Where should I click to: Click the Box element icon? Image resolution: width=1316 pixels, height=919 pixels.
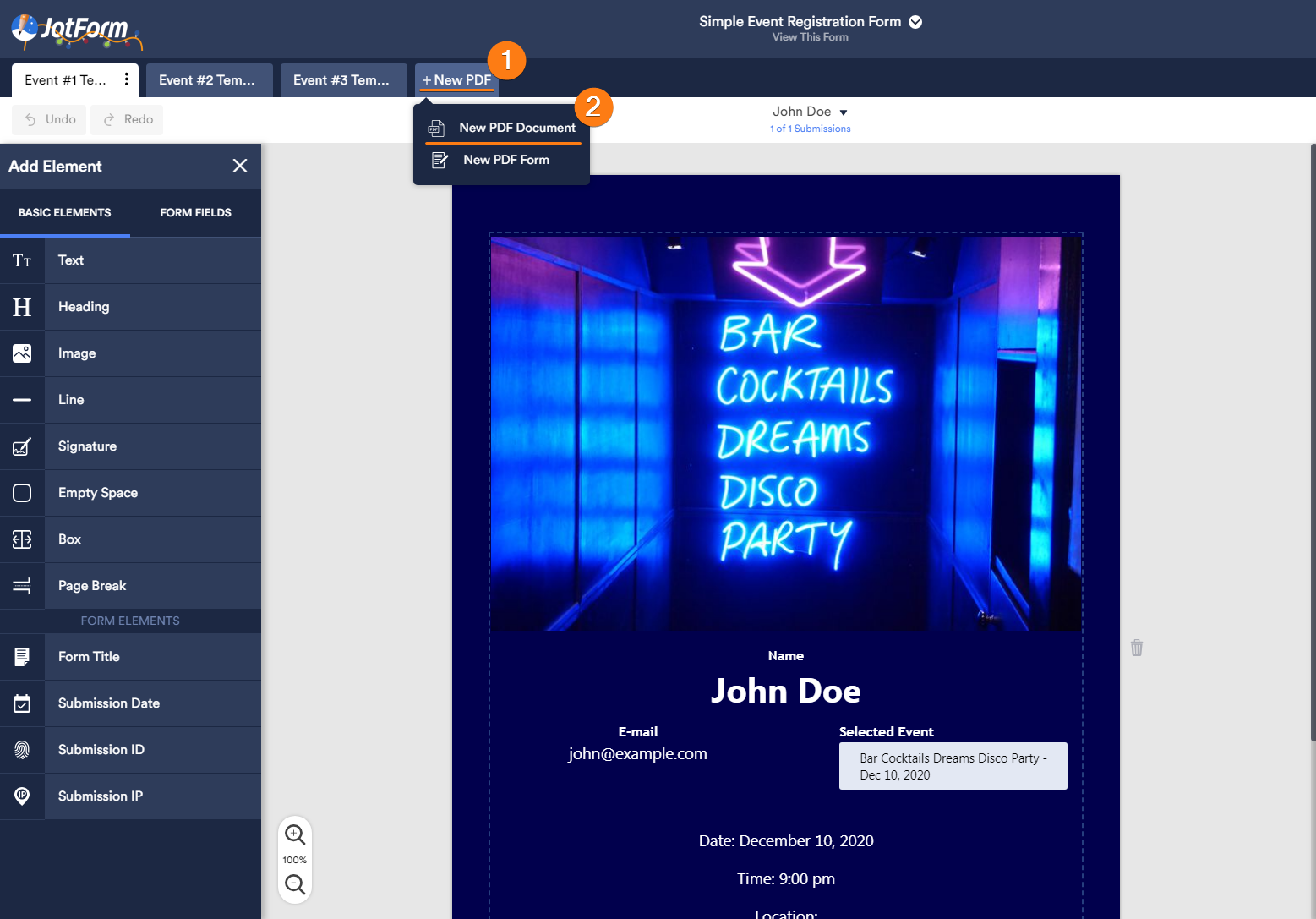point(22,539)
